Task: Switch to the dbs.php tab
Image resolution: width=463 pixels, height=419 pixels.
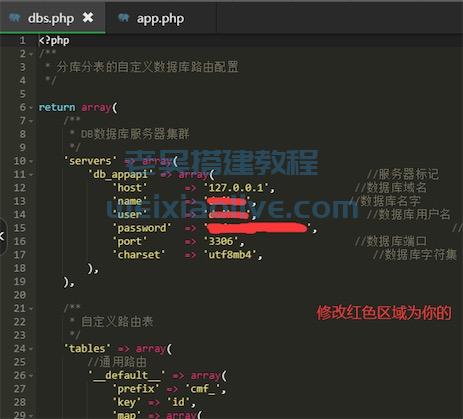Action: coord(51,18)
